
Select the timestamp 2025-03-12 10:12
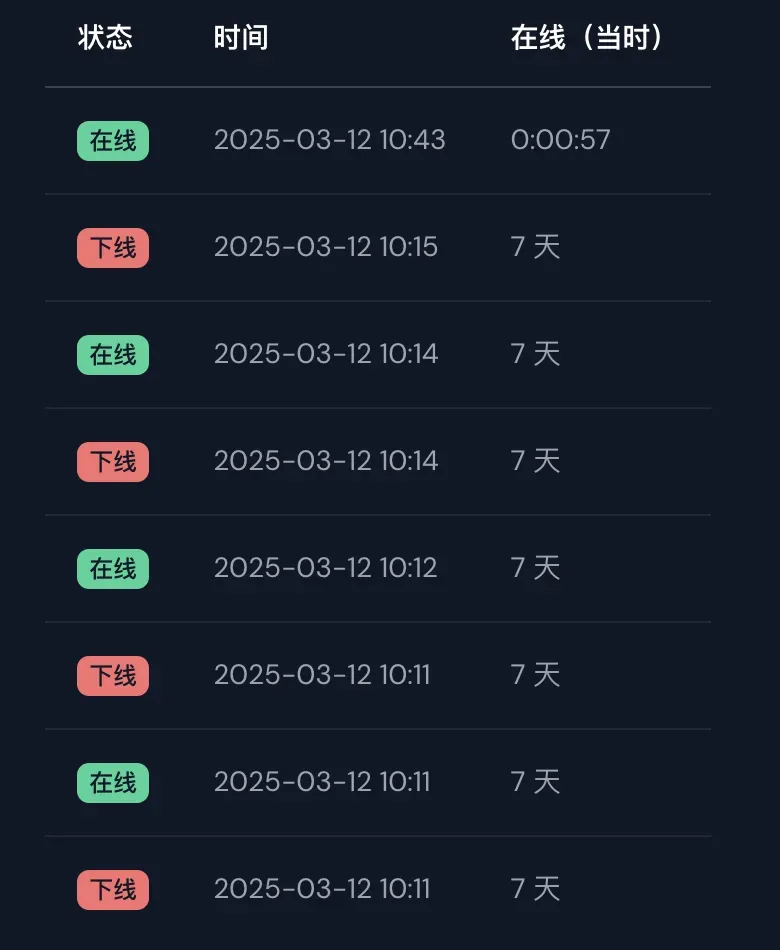(326, 568)
